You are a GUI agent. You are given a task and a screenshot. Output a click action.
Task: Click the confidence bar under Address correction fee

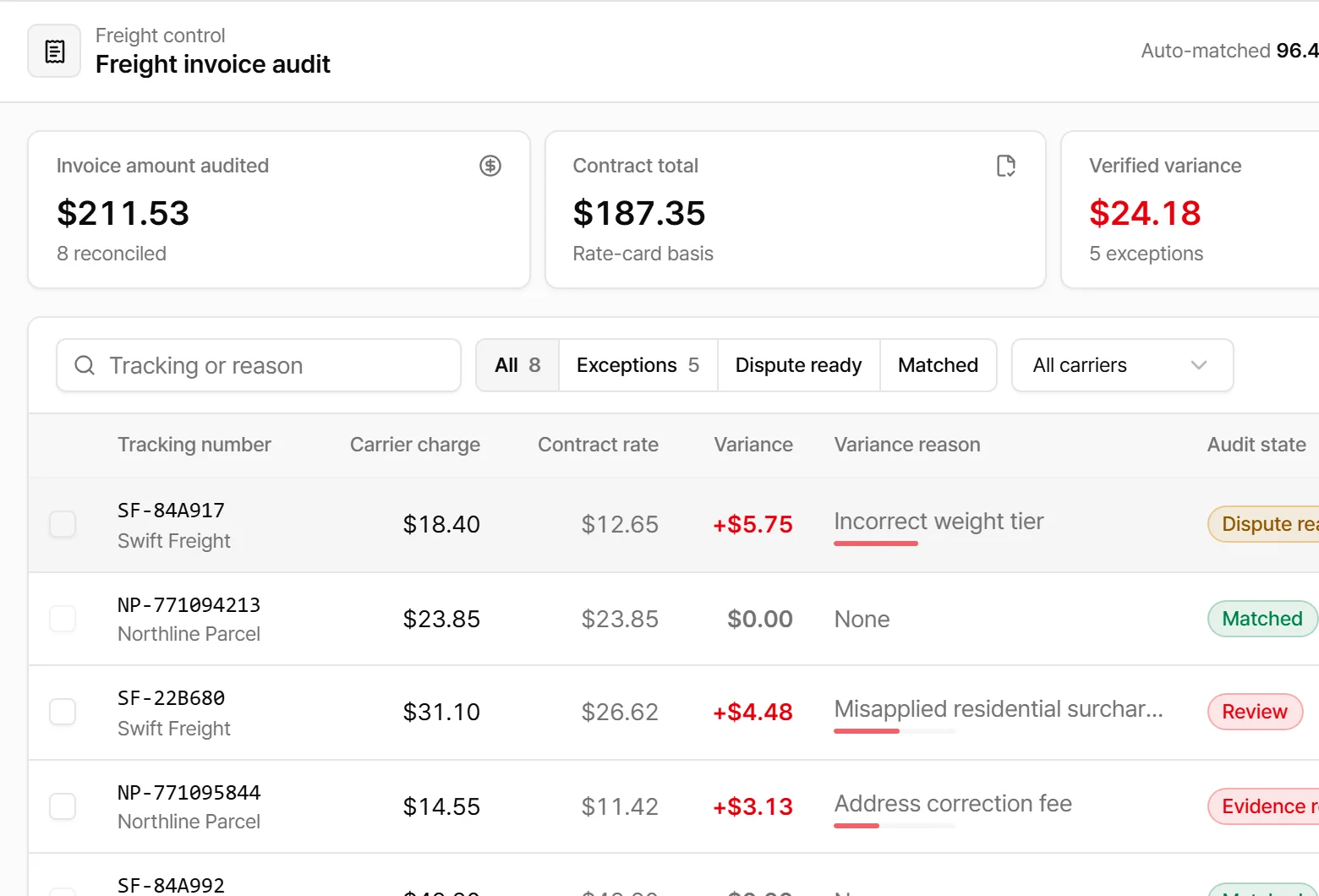(x=895, y=826)
